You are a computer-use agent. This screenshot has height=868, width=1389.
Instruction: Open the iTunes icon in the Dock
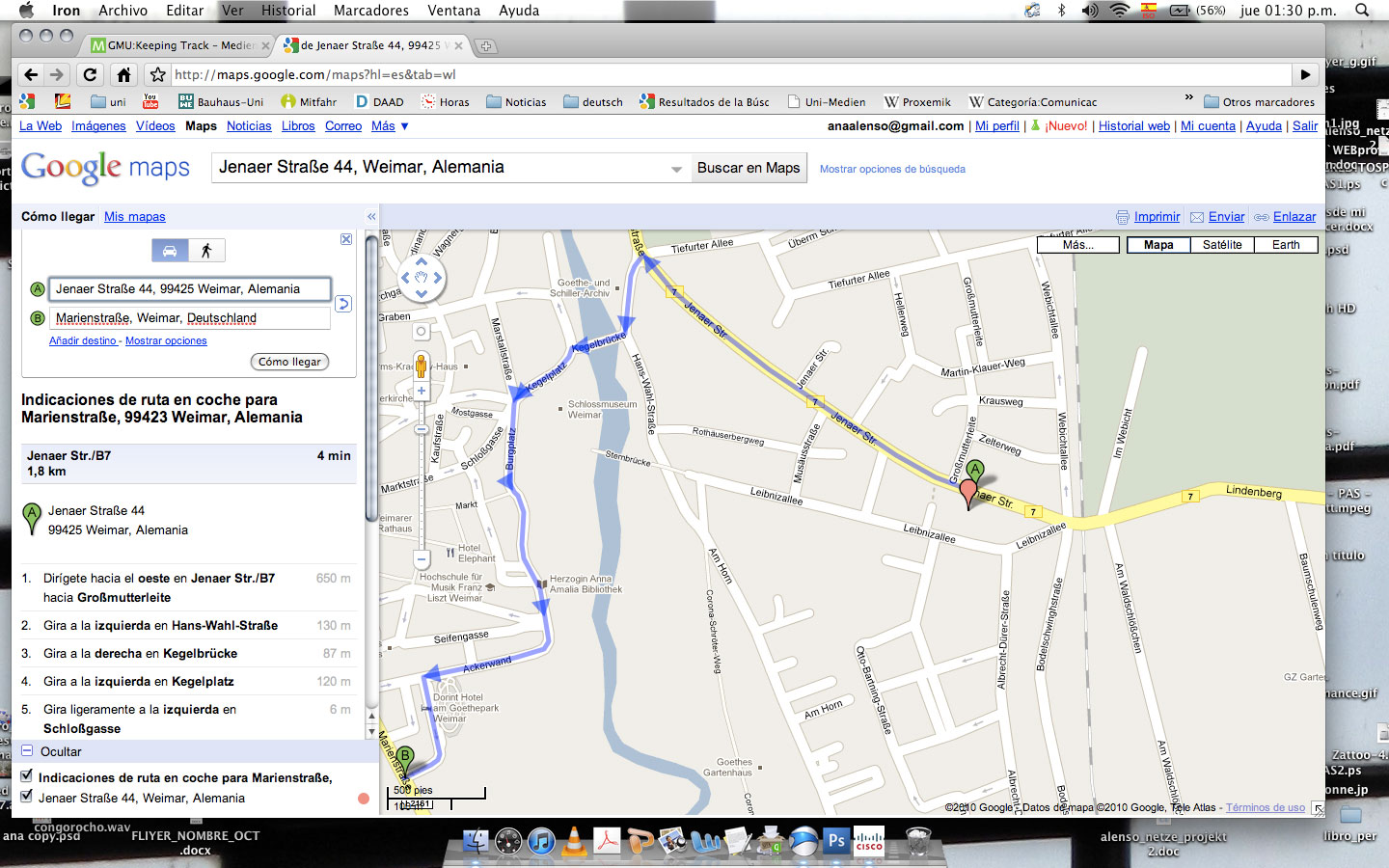pyautogui.click(x=541, y=841)
